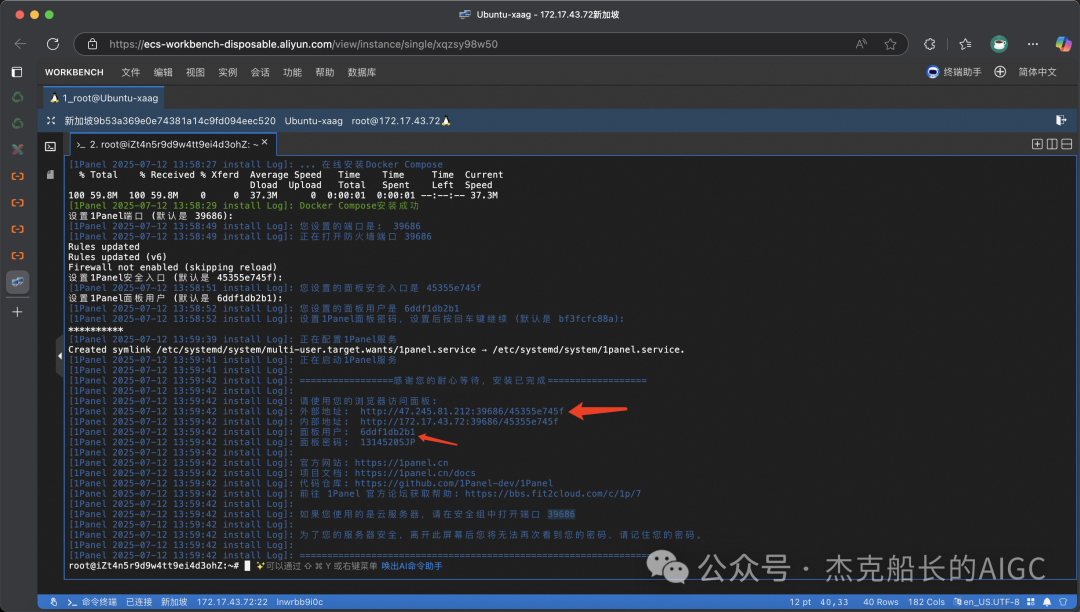Image resolution: width=1080 pixels, height=612 pixels.
Task: Open the 终端助手 assistant button
Action: click(x=954, y=72)
